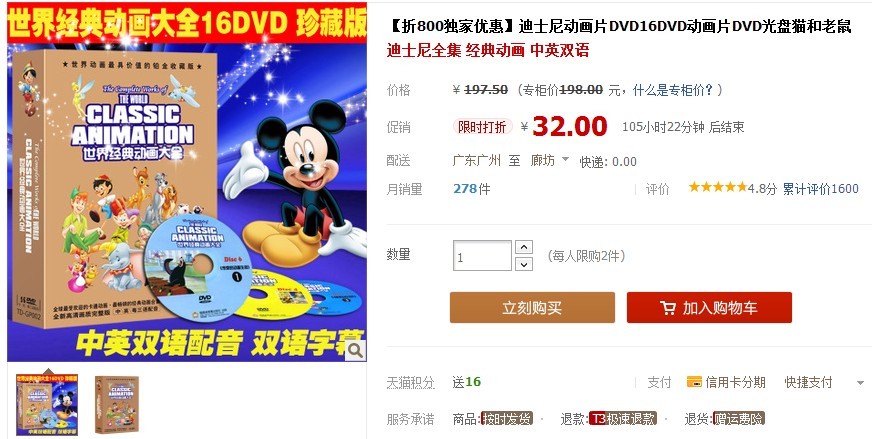Screen dimensions: 872x439
Task: Select the first product thumbnail with Mickey
Action: coord(47,405)
